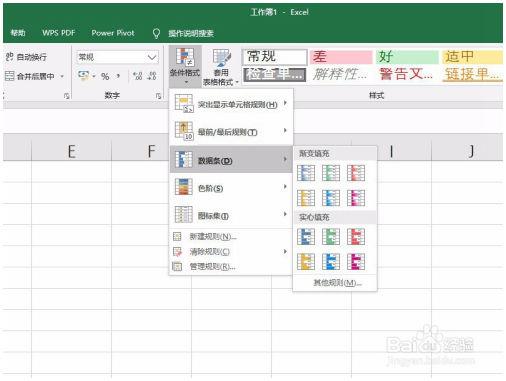Click More Rules (其他规则) in data bars flyout

335,283
